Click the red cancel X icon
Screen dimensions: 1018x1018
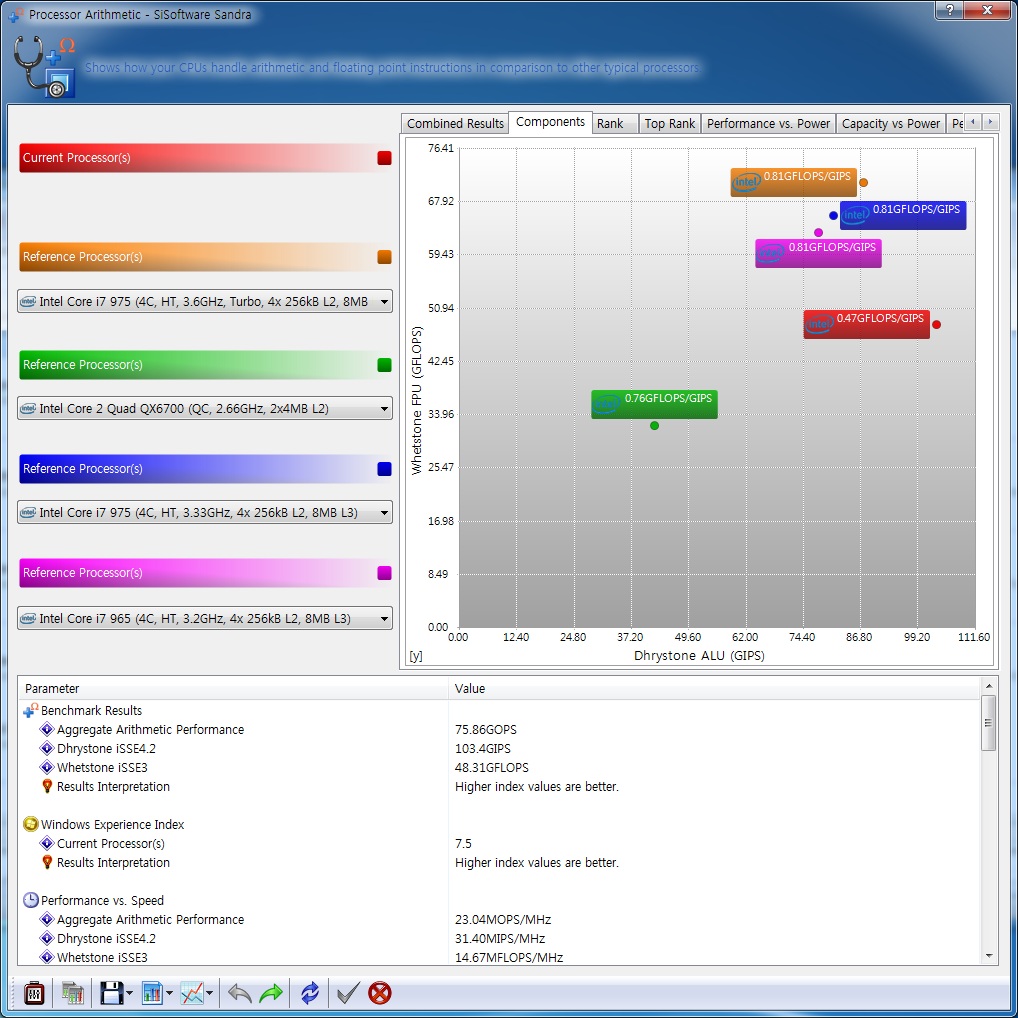pyautogui.click(x=380, y=993)
